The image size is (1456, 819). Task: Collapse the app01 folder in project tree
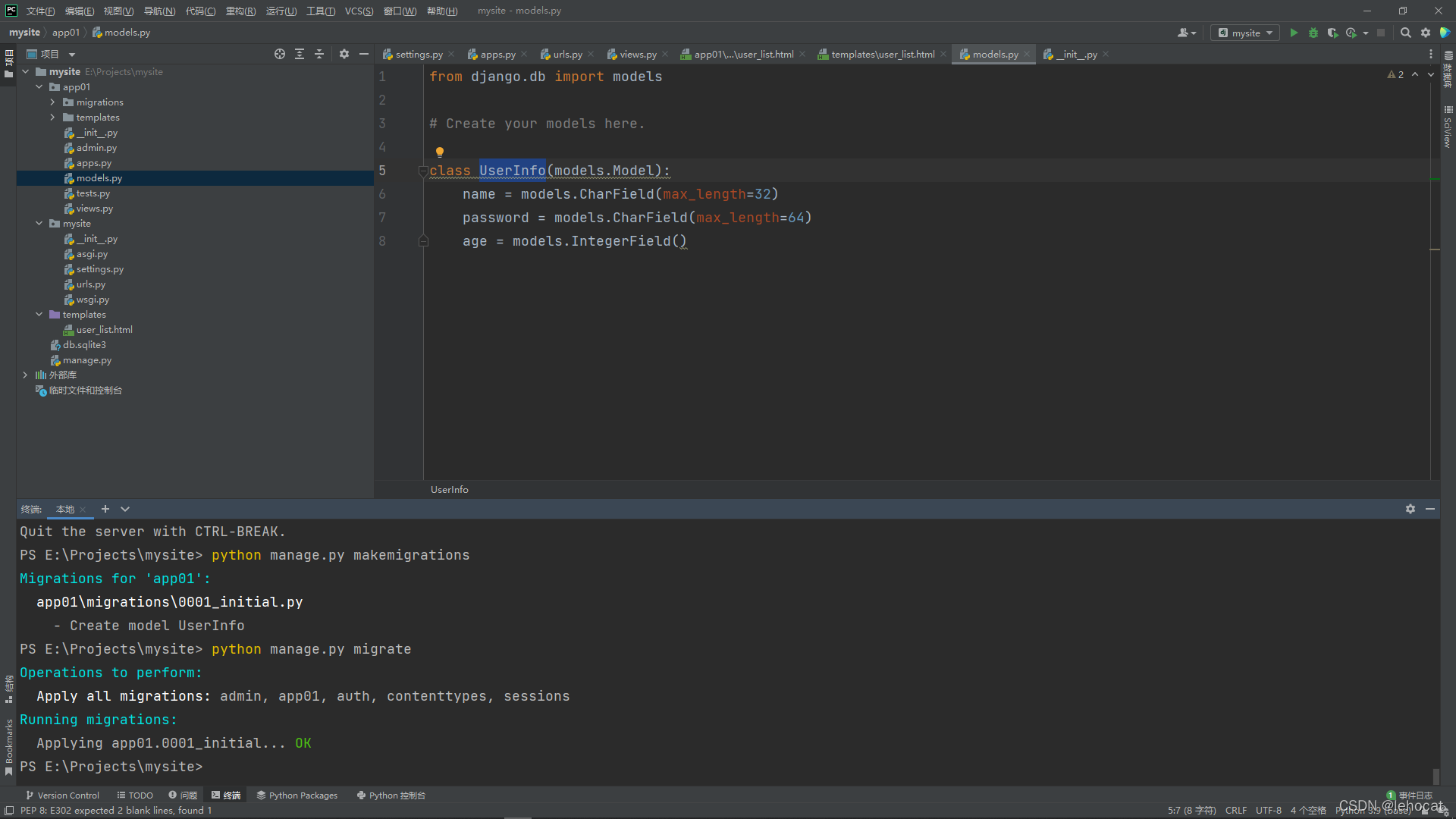coord(39,87)
